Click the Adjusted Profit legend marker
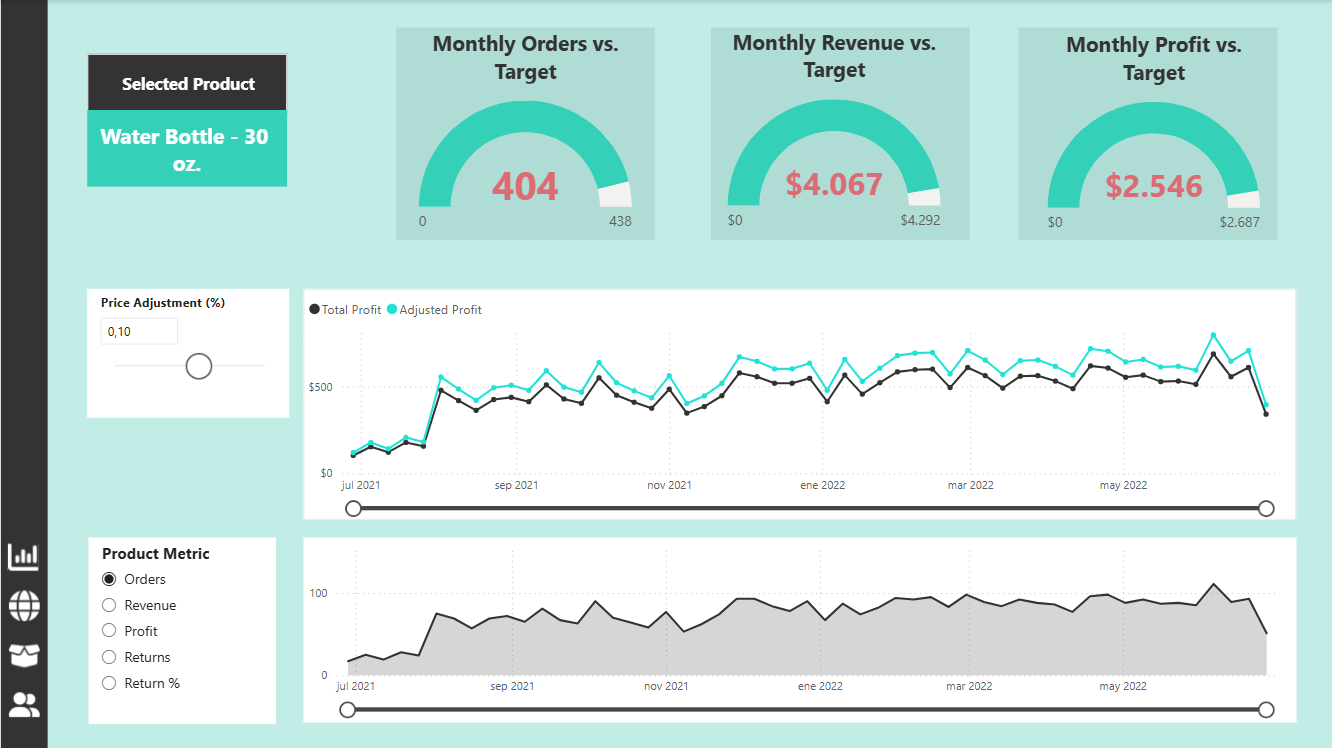Viewport: 1332px width, 748px height. click(392, 310)
